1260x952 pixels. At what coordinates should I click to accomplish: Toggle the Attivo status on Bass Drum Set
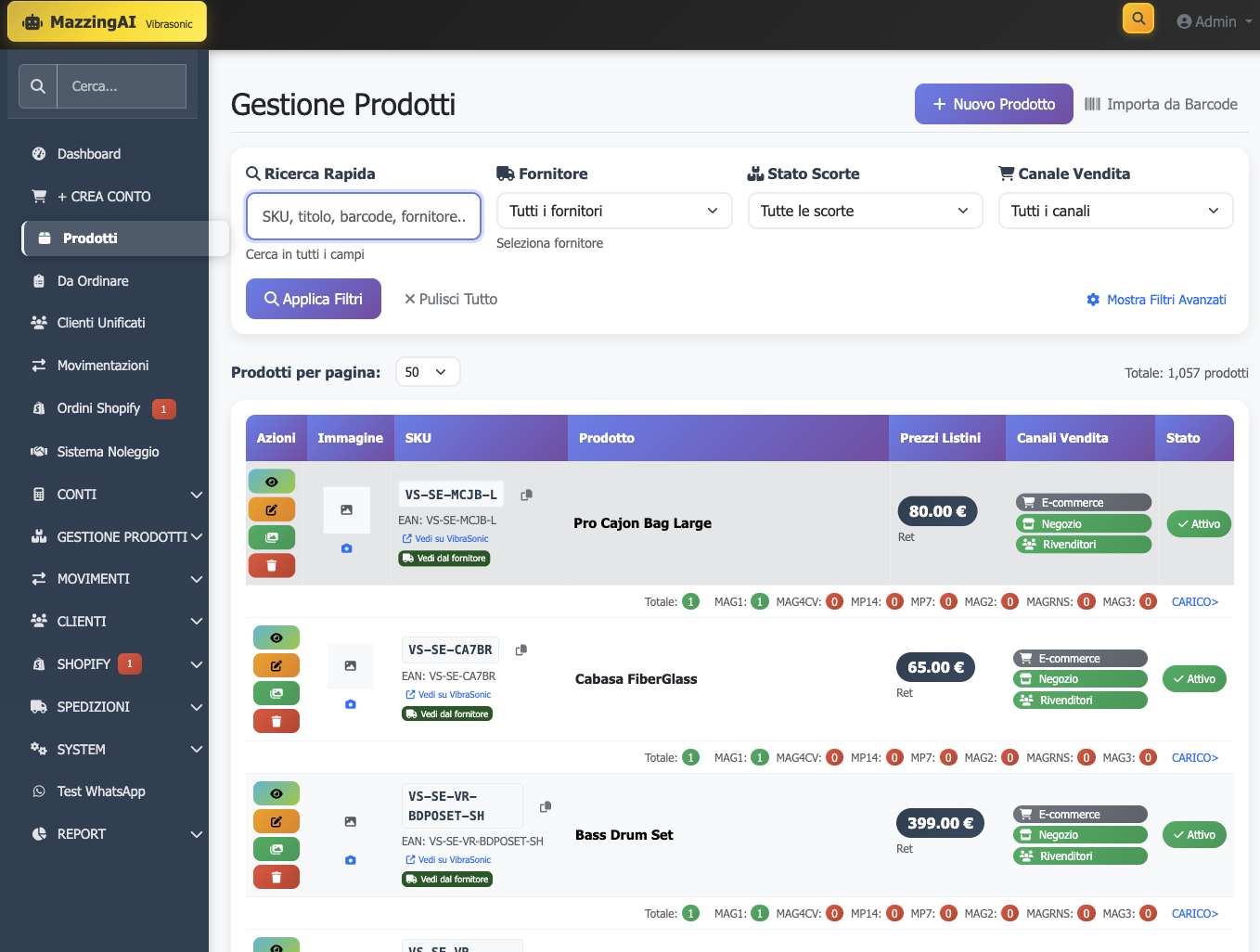tap(1194, 834)
